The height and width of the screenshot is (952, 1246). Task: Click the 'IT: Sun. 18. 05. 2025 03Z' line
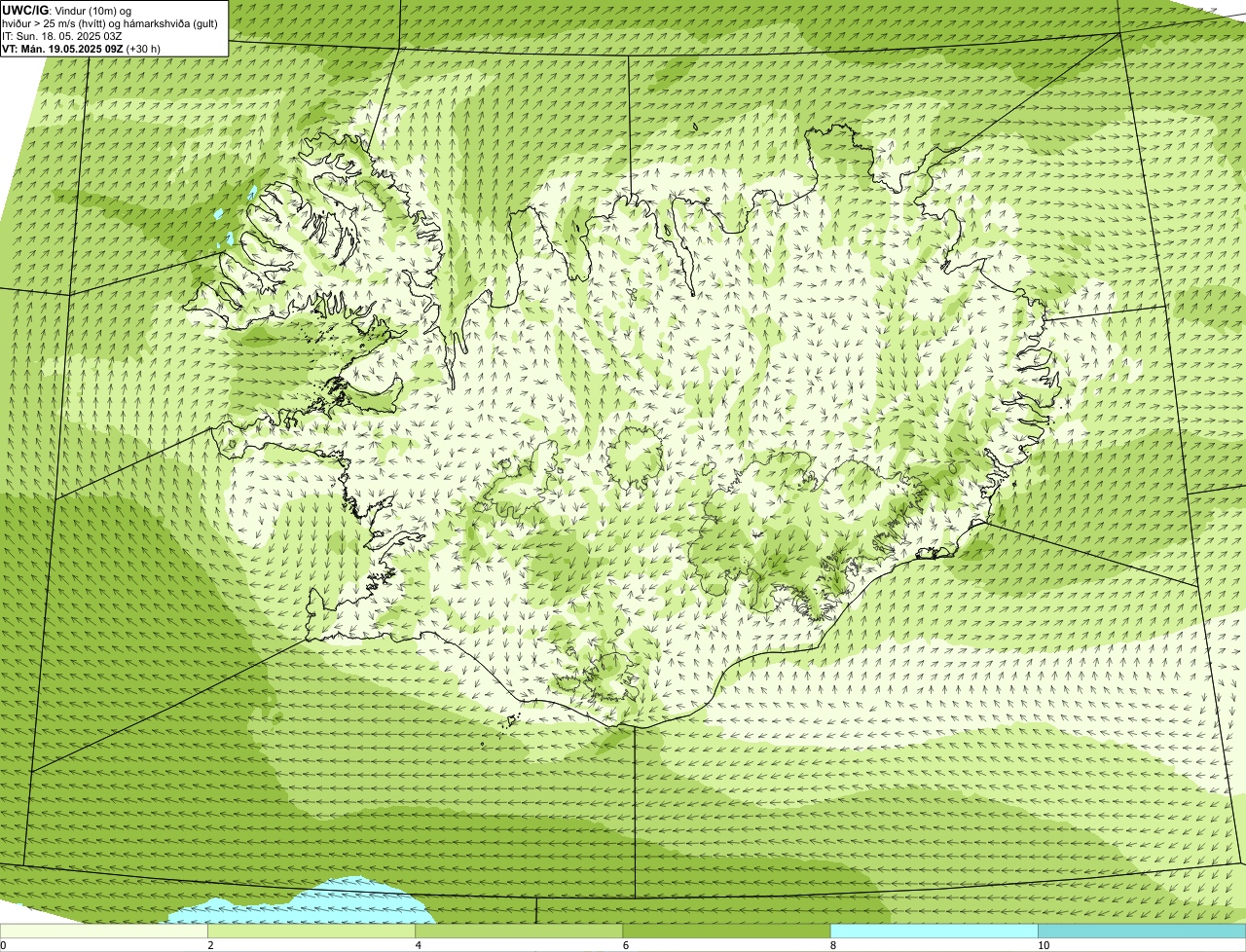(61, 36)
